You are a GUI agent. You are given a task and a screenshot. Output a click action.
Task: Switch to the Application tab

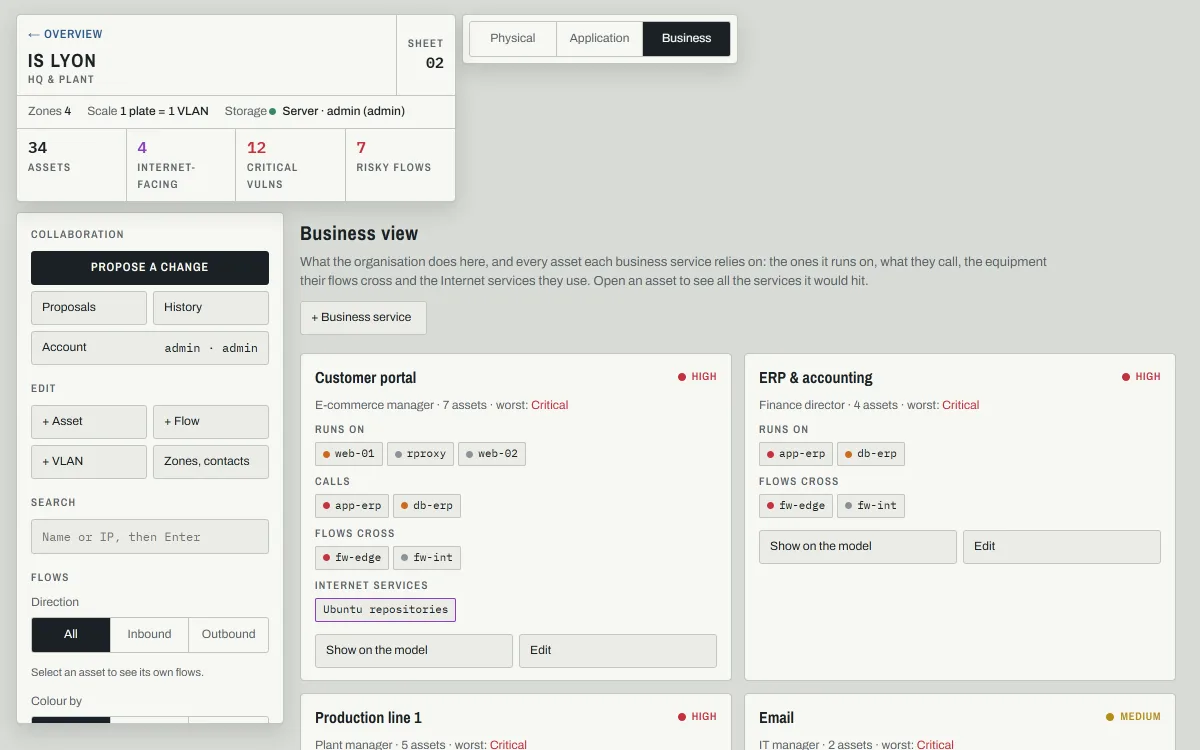click(x=599, y=39)
